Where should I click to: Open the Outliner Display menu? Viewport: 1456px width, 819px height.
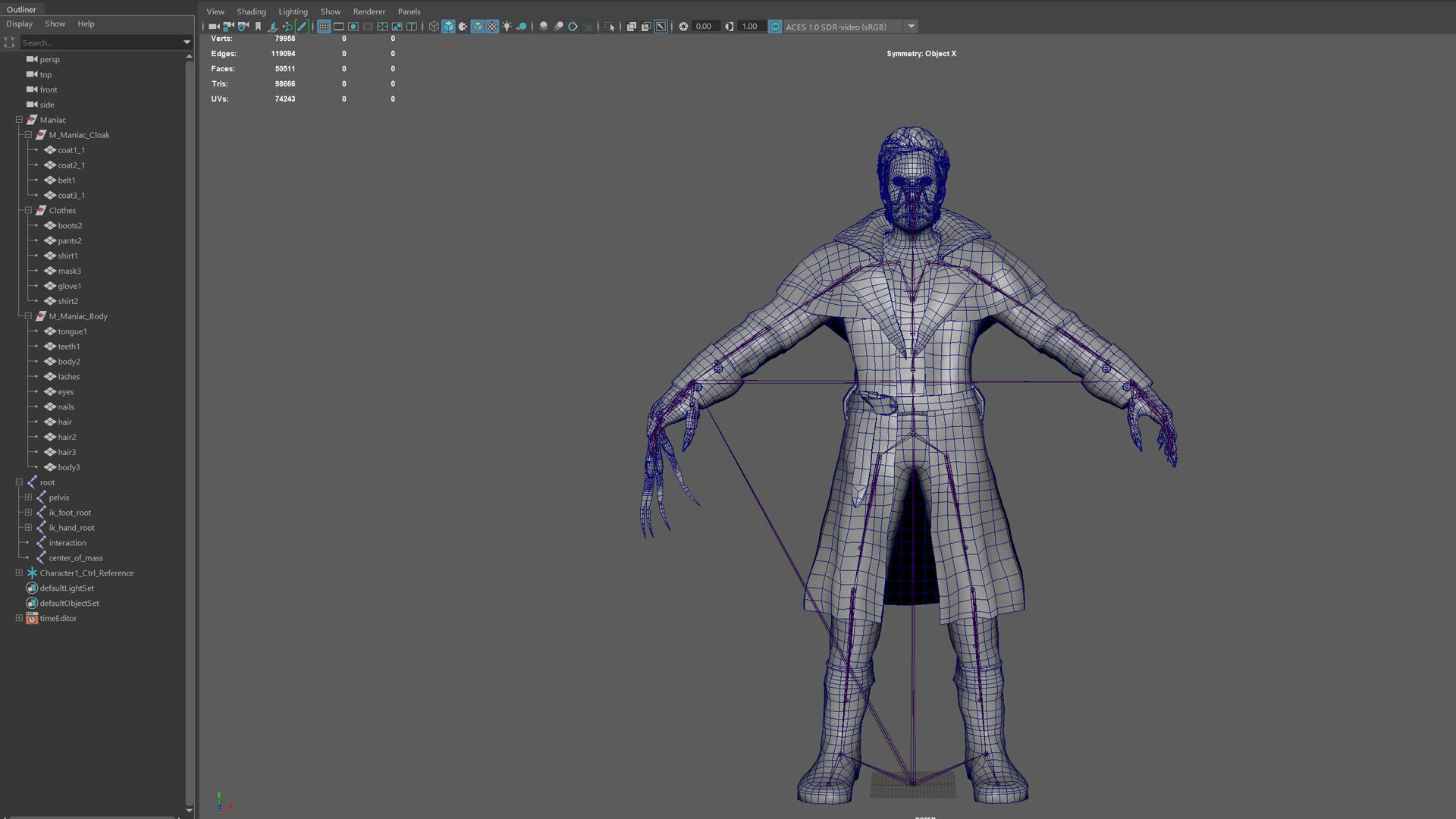point(20,24)
